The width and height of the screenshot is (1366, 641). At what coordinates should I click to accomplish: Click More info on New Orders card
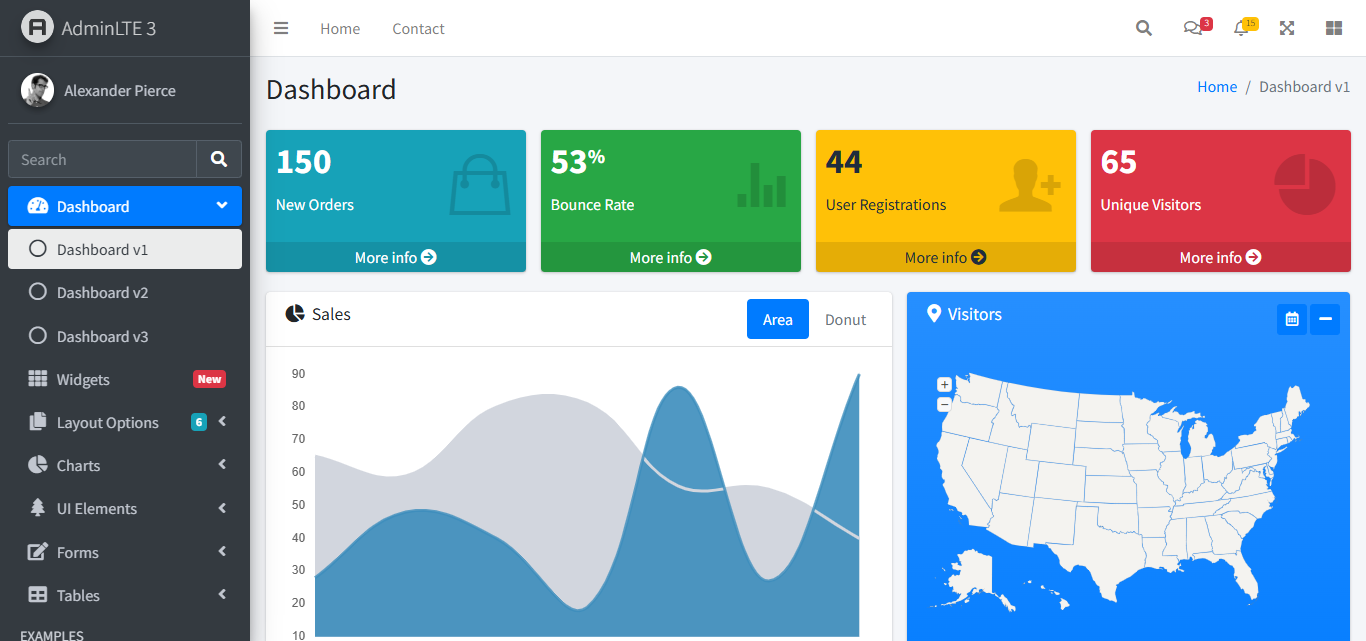point(395,257)
